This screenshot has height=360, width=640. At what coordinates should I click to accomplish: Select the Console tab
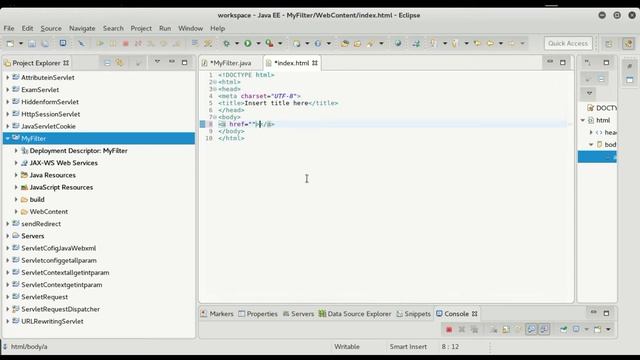pos(456,313)
